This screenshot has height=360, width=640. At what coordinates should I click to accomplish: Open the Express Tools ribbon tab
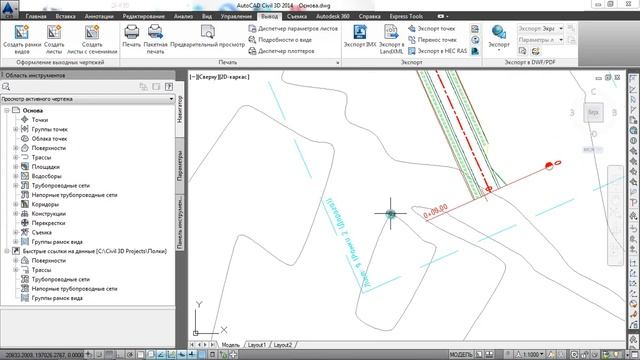(406, 16)
